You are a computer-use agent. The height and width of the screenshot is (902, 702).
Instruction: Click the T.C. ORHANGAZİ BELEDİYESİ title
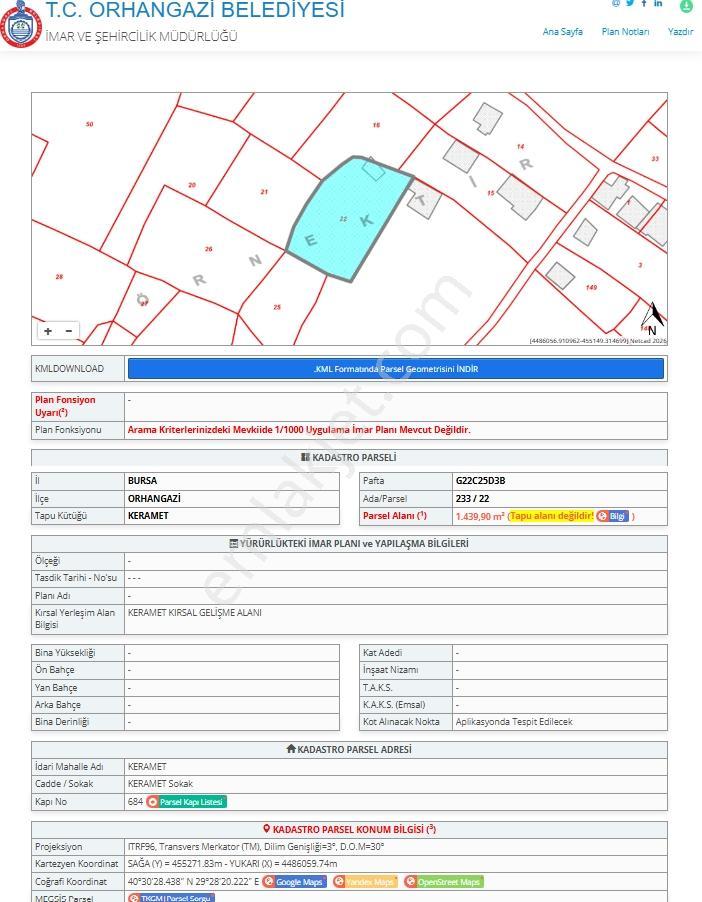click(x=194, y=9)
